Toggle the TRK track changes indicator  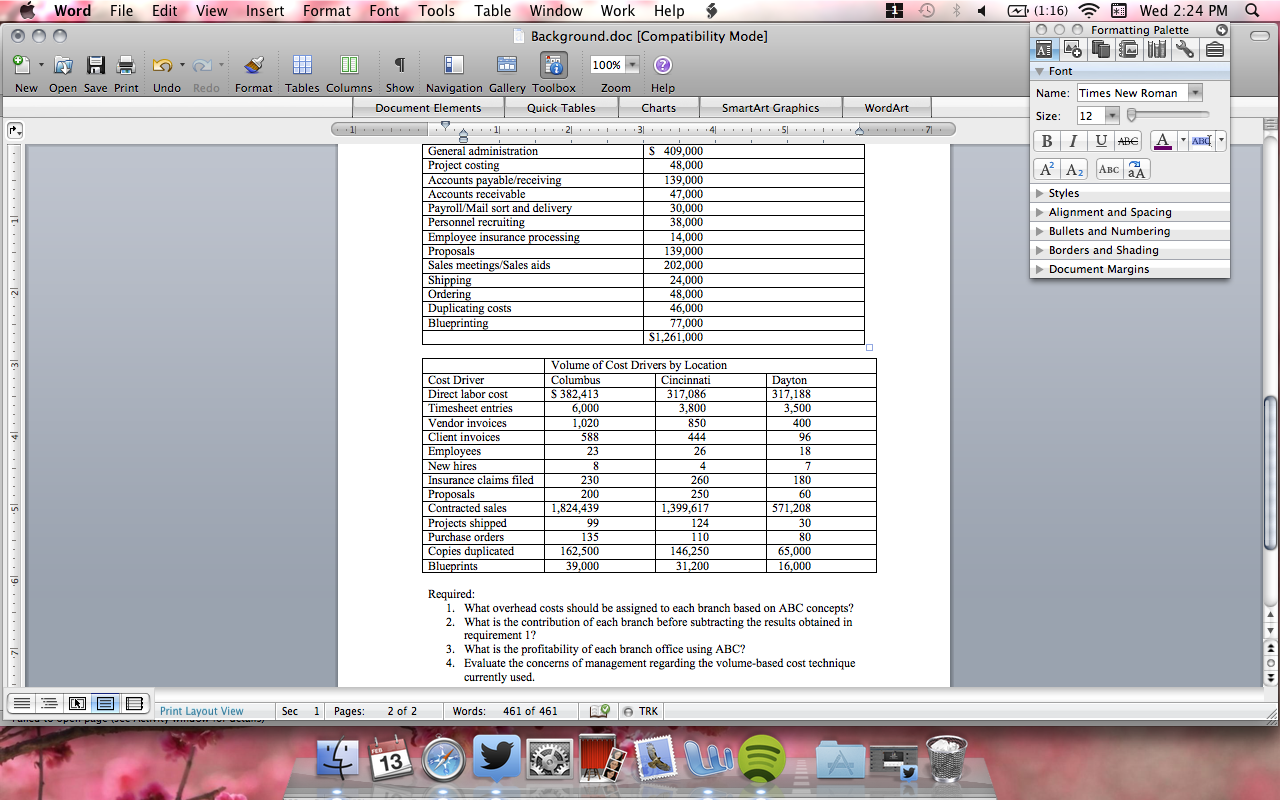point(641,711)
